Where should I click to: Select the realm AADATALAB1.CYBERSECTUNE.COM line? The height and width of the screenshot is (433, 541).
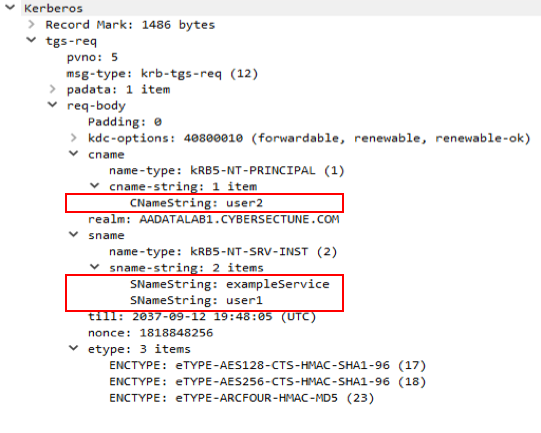[214, 219]
